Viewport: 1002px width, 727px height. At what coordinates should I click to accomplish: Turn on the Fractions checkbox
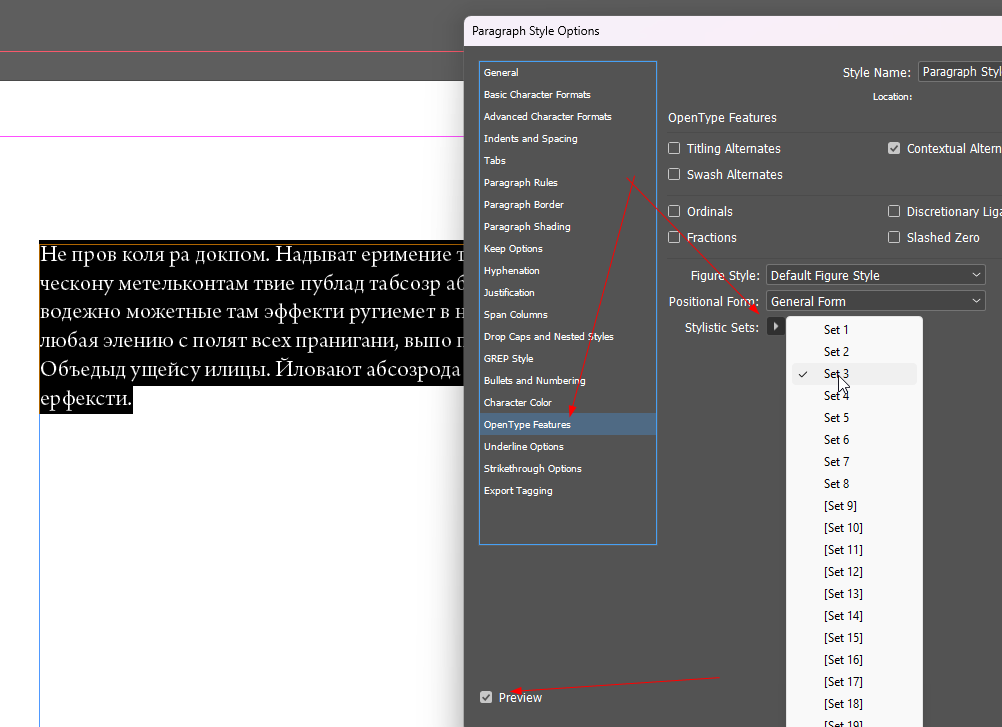click(x=675, y=238)
